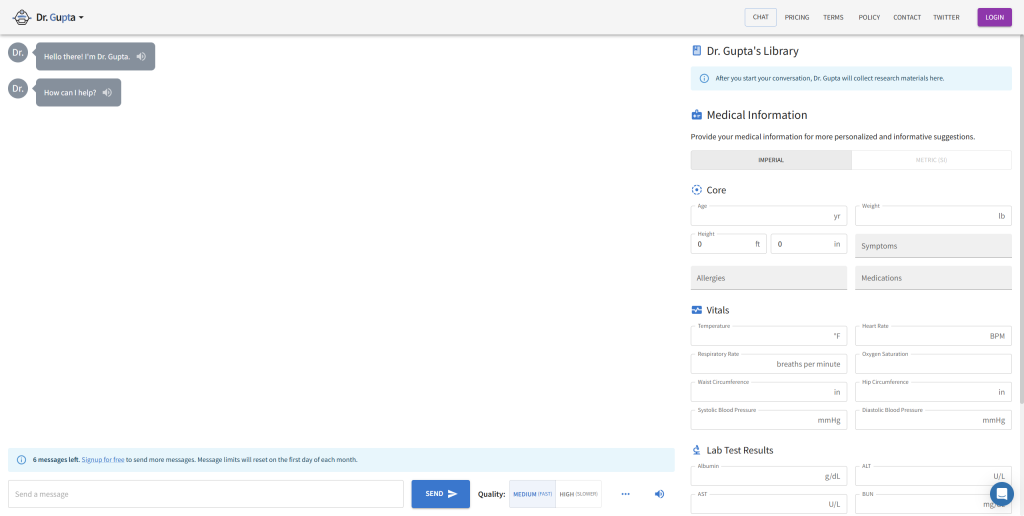Click the Dr. avatar beside "How can I help?"

tap(18, 88)
